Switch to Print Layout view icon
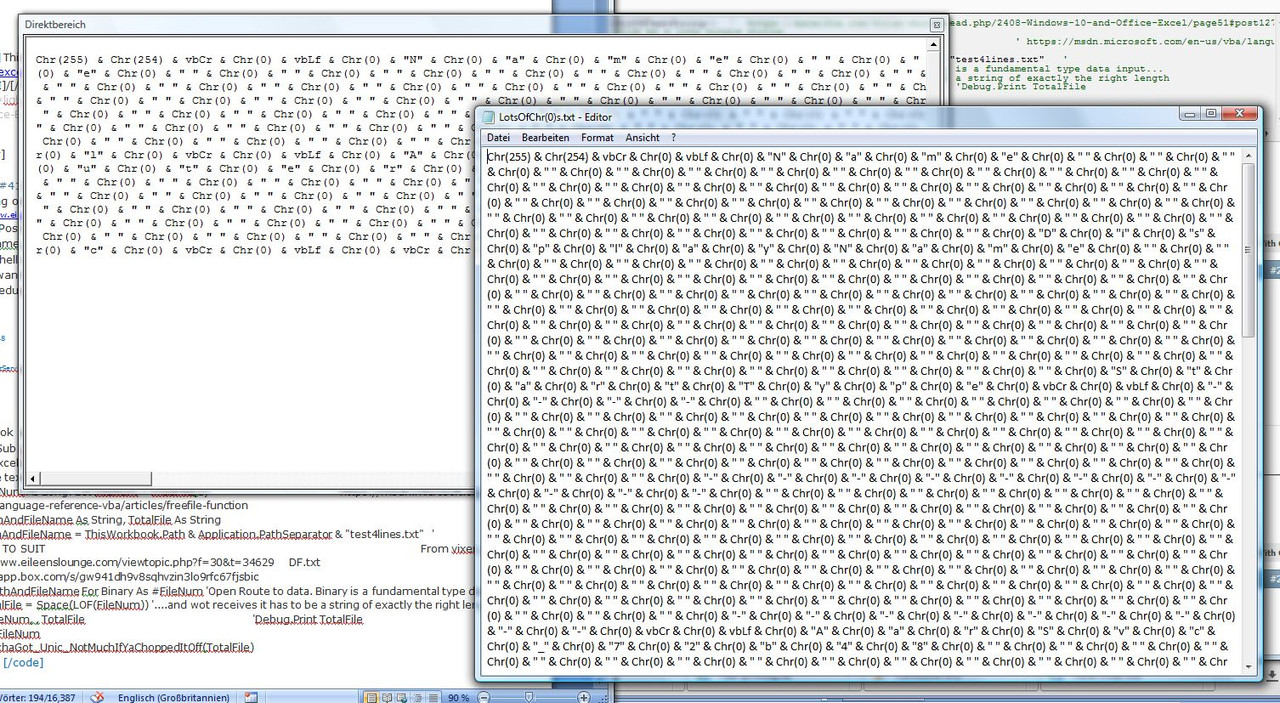The width and height of the screenshot is (1280, 703). 370,697
